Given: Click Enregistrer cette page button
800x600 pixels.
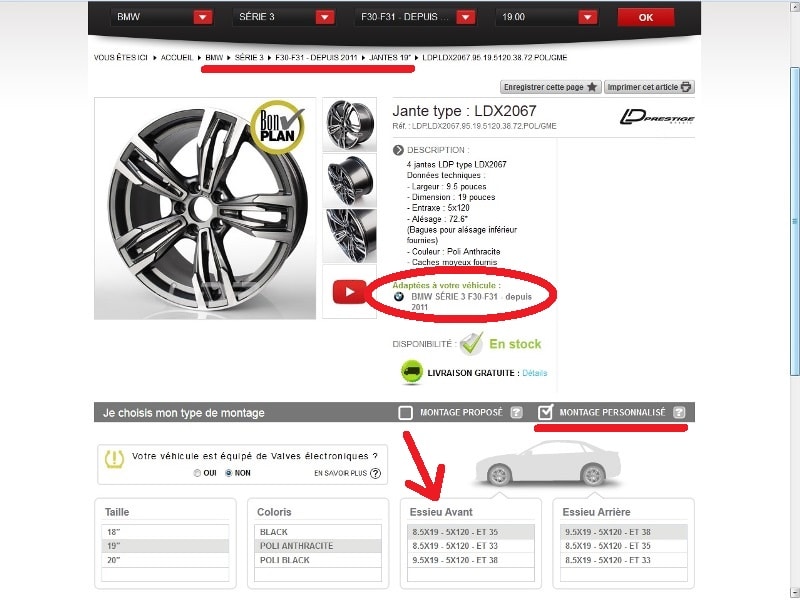Looking at the screenshot, I should tap(551, 87).
